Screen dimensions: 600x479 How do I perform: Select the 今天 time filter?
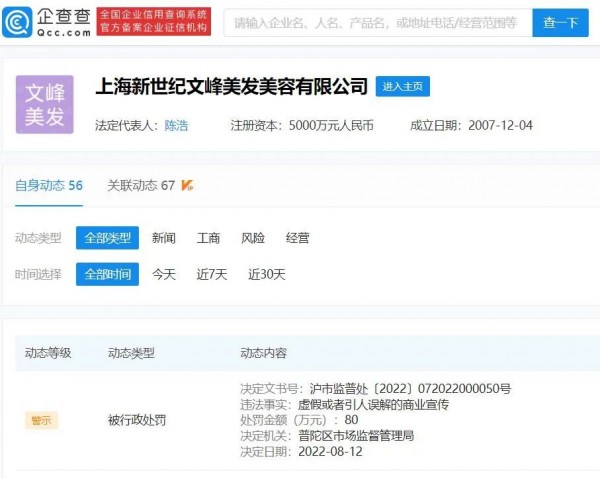[x=164, y=274]
